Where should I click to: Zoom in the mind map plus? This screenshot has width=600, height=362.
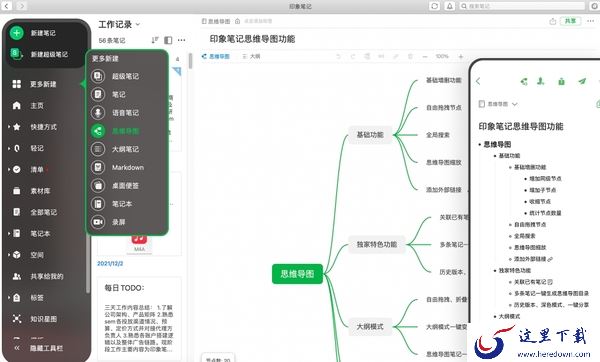(461, 56)
